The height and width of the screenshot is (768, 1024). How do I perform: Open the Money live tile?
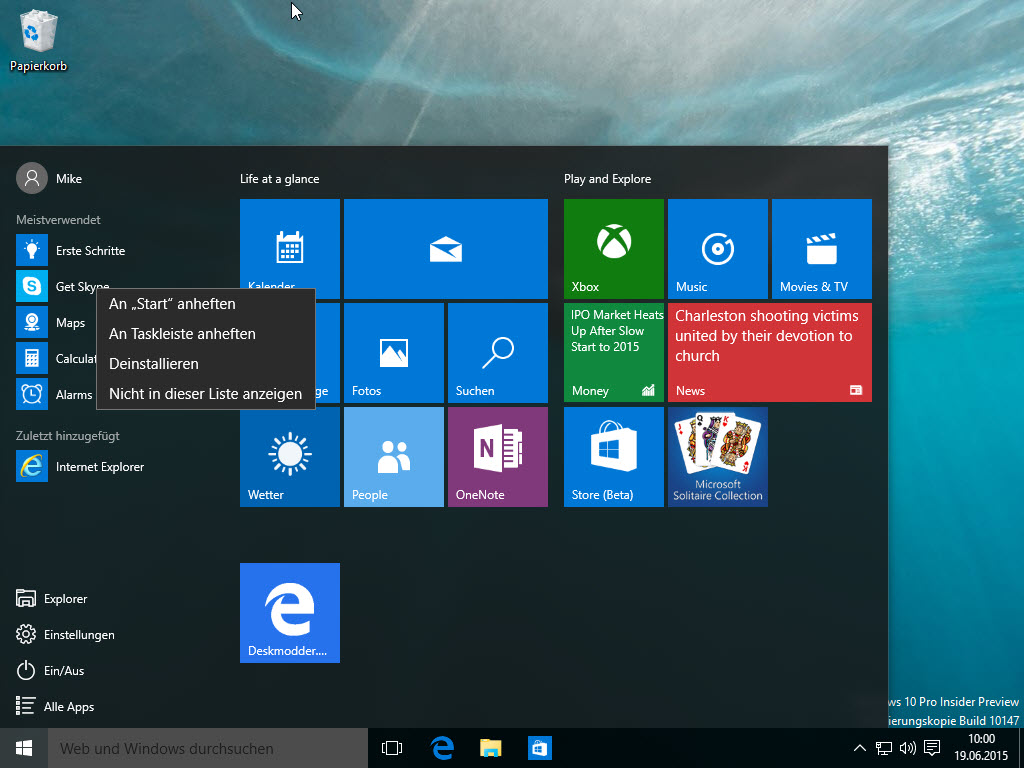(614, 353)
